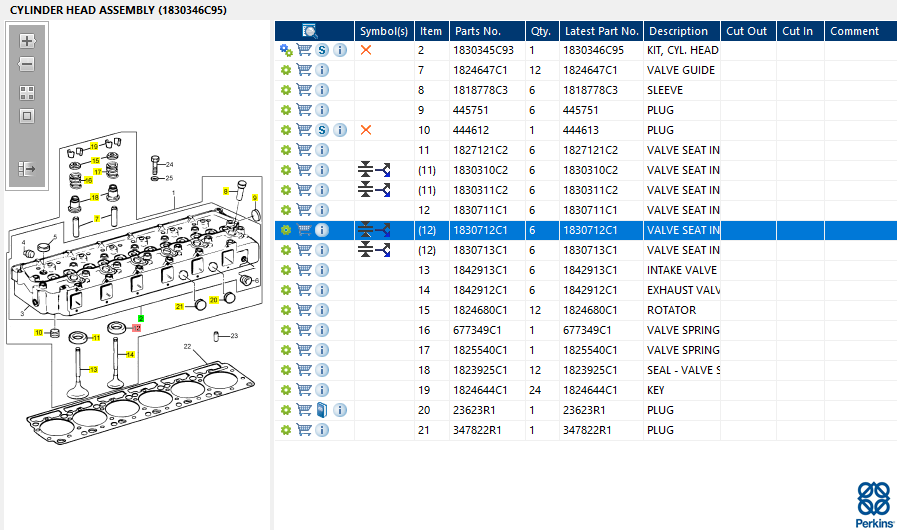Click the Perkins logo
The image size is (897, 530).
872,504
